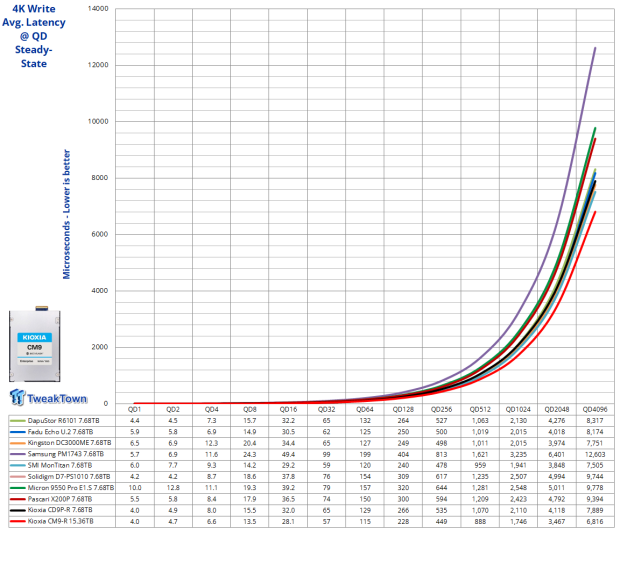620x568 pixels.
Task: Click the Kioxia CM9 drive product image
Action: 35,343
